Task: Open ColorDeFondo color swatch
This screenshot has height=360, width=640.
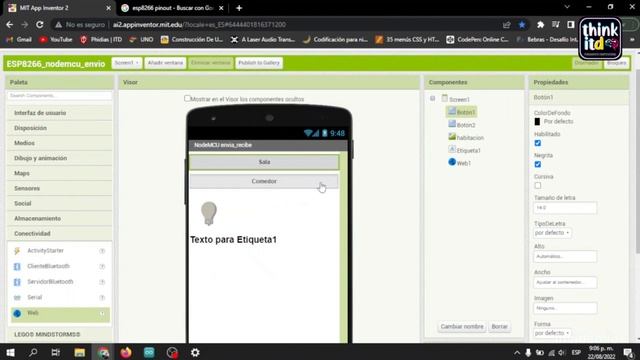Action: point(537,122)
